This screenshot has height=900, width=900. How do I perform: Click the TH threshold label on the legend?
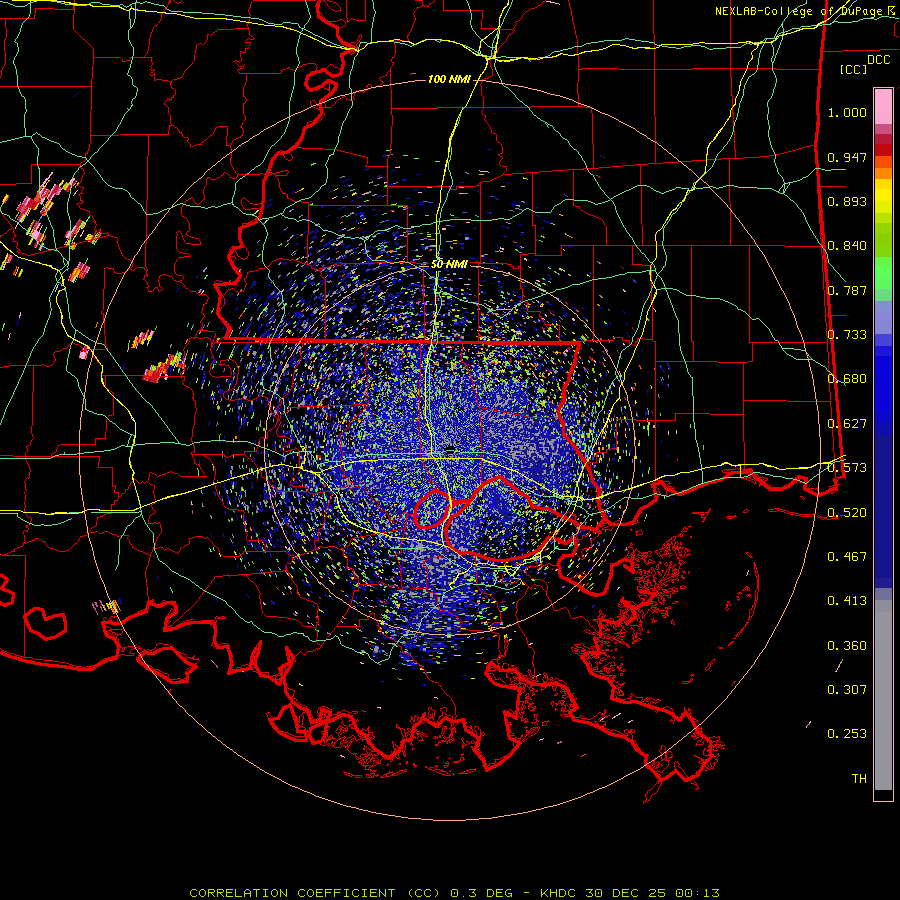point(859,779)
